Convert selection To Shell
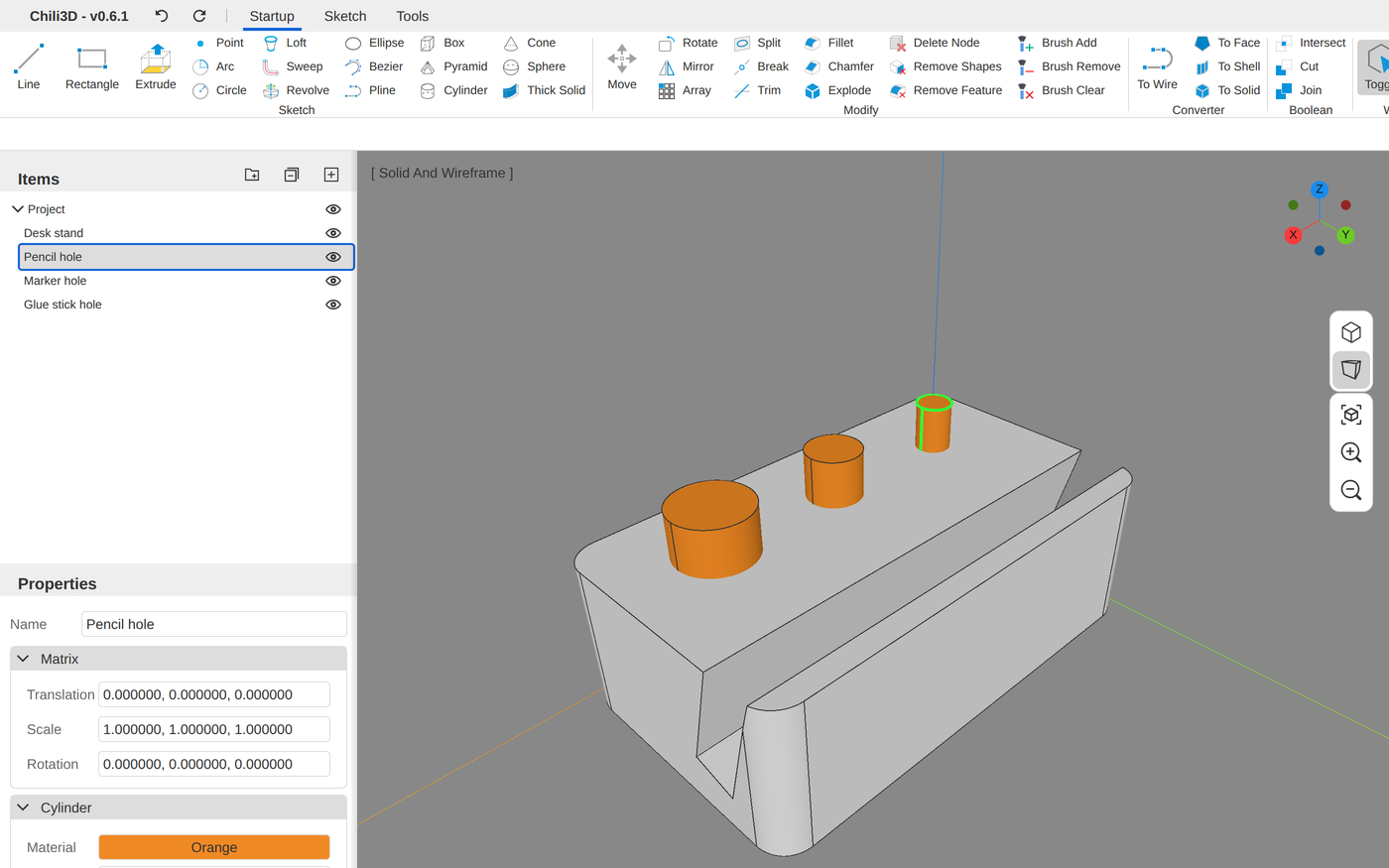The width and height of the screenshot is (1389, 868). point(1227,66)
